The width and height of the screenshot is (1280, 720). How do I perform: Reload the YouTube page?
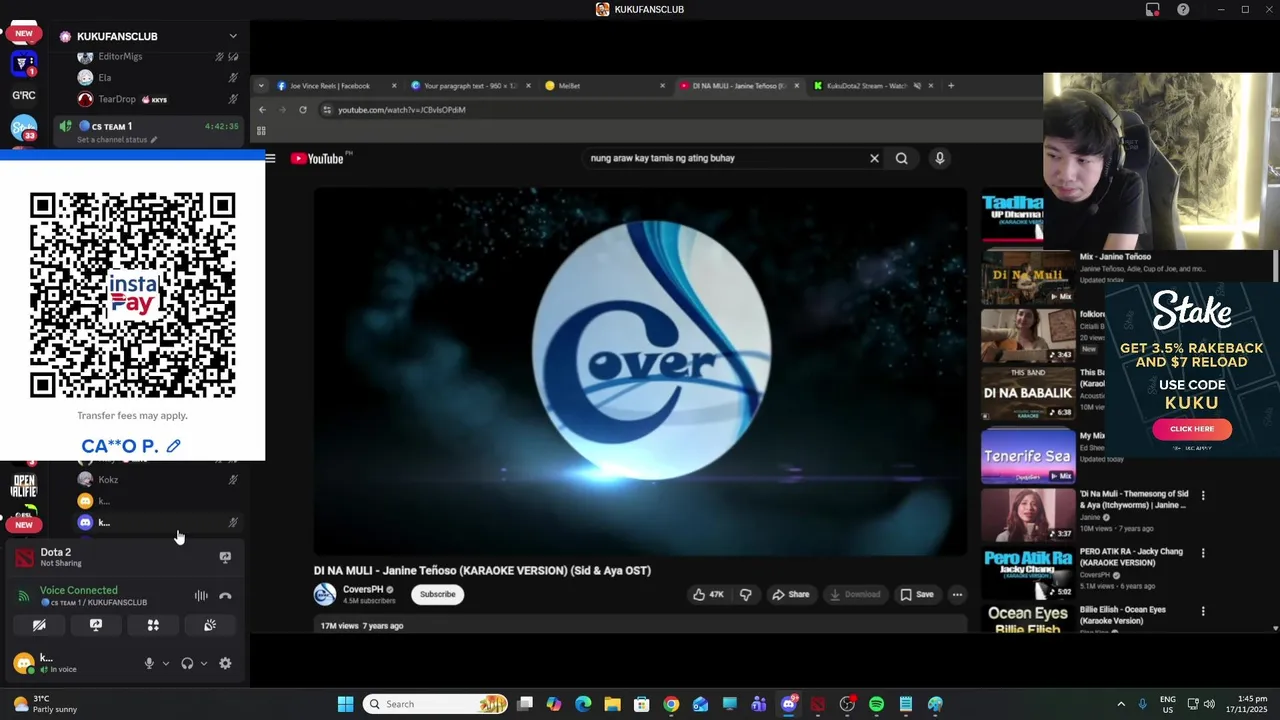303,110
